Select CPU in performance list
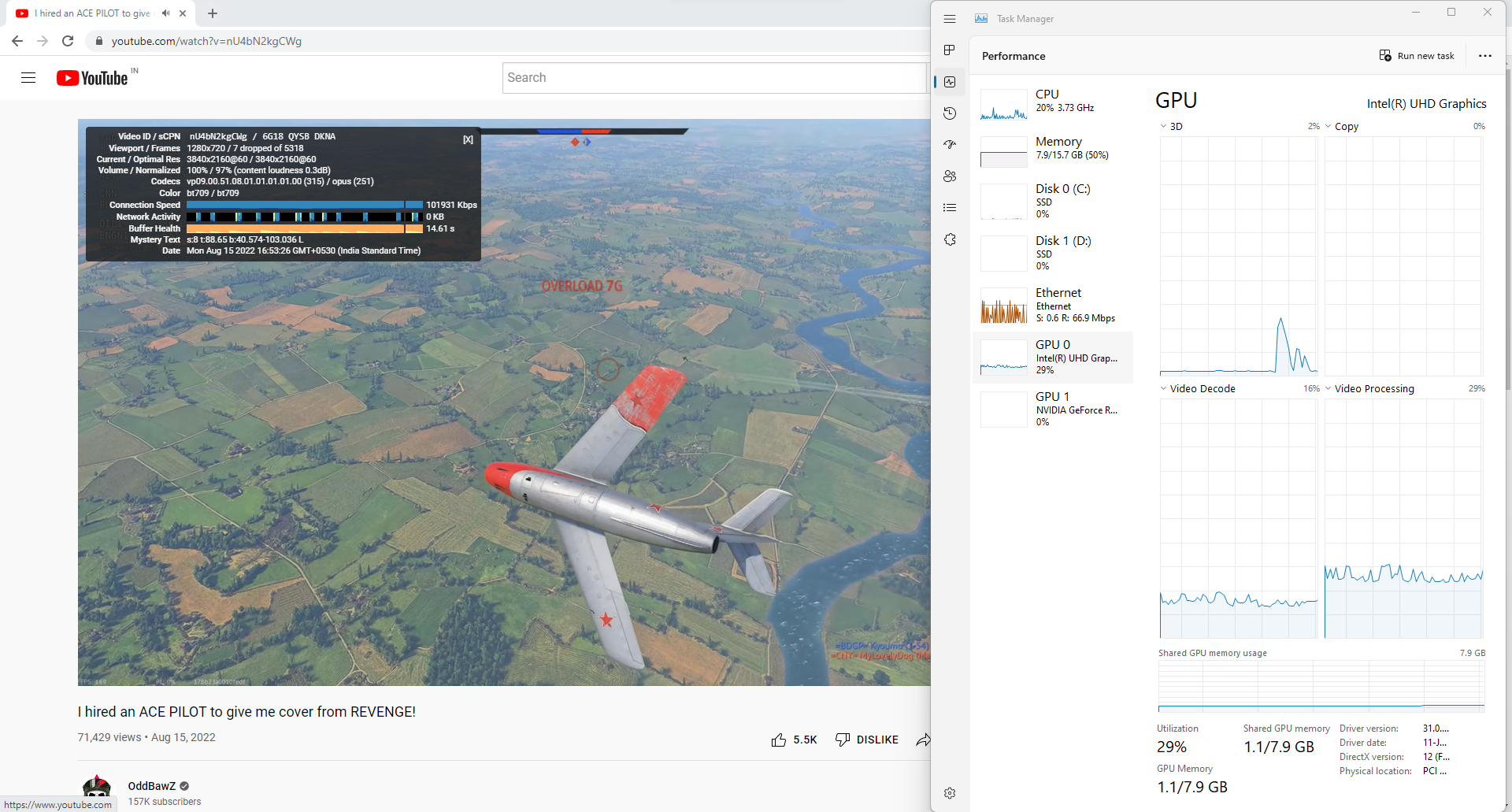This screenshot has width=1512, height=812. [x=1053, y=103]
